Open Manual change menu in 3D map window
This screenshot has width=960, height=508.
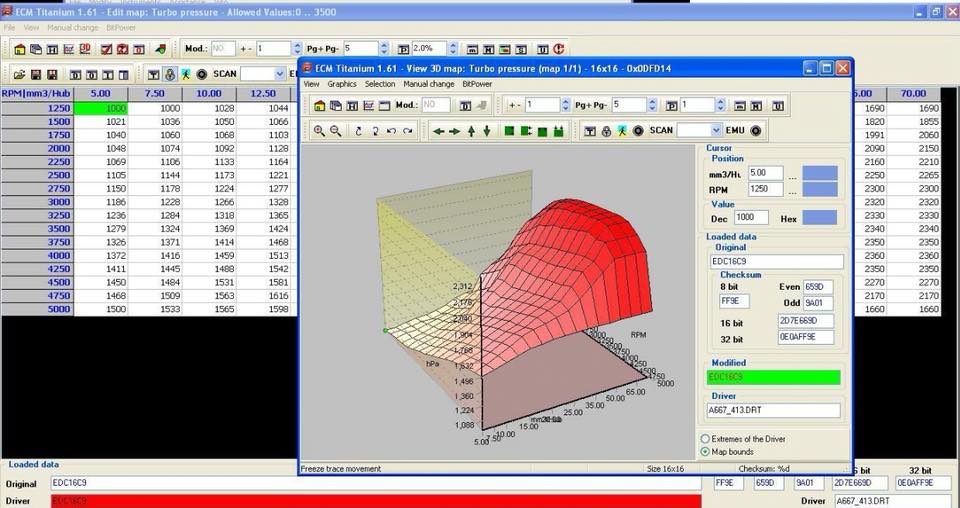click(429, 84)
